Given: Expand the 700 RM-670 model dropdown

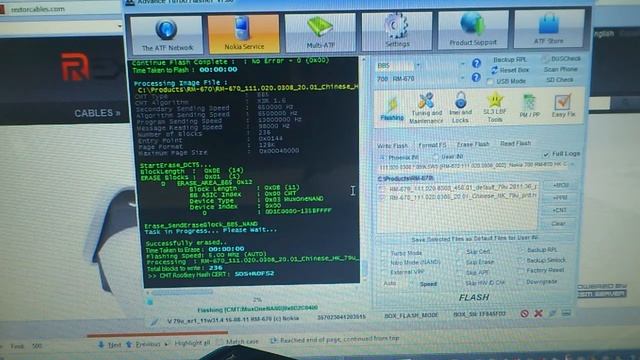Looking at the screenshot, I should pyautogui.click(x=462, y=78).
